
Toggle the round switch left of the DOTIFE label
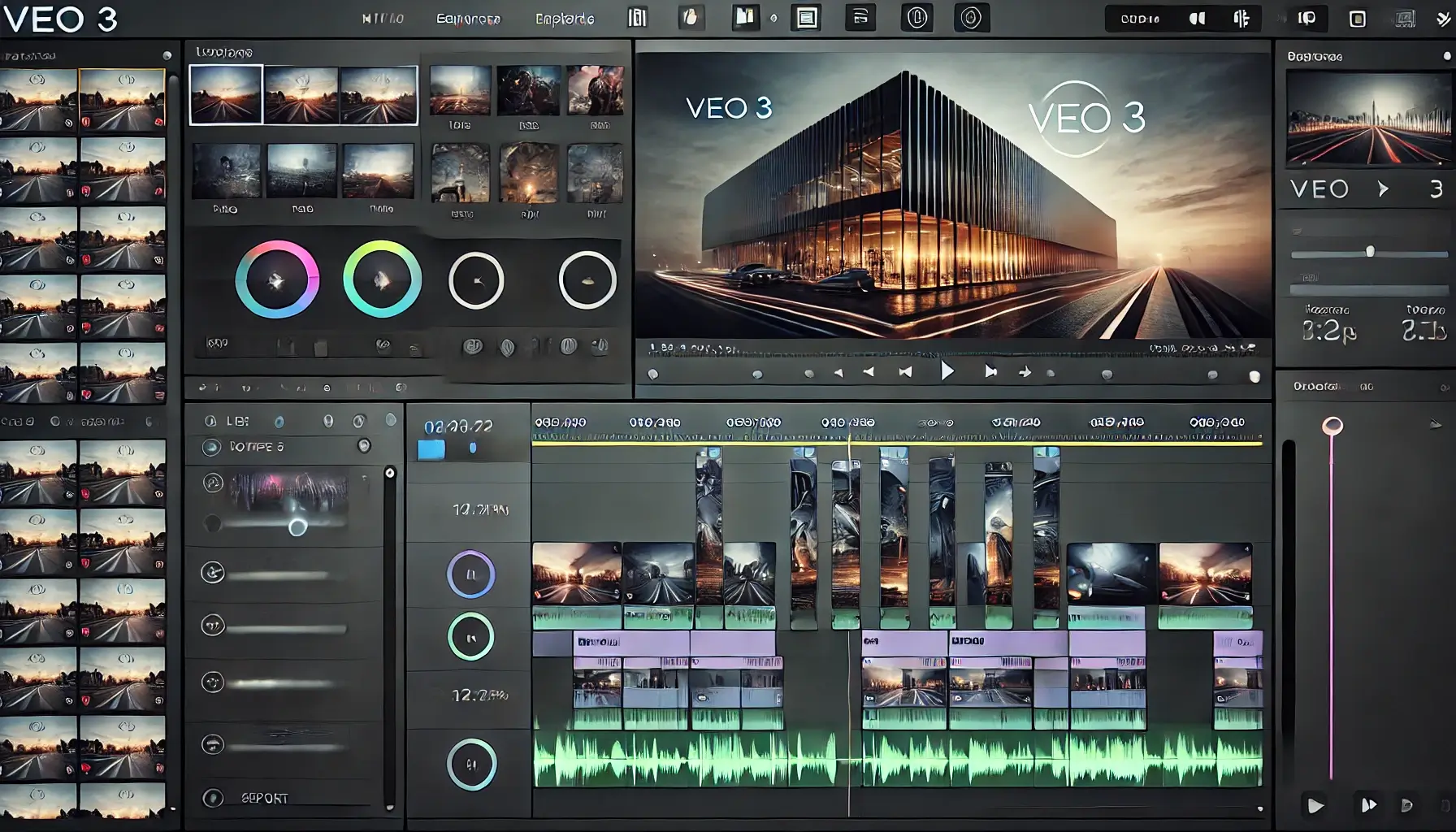pos(211,447)
